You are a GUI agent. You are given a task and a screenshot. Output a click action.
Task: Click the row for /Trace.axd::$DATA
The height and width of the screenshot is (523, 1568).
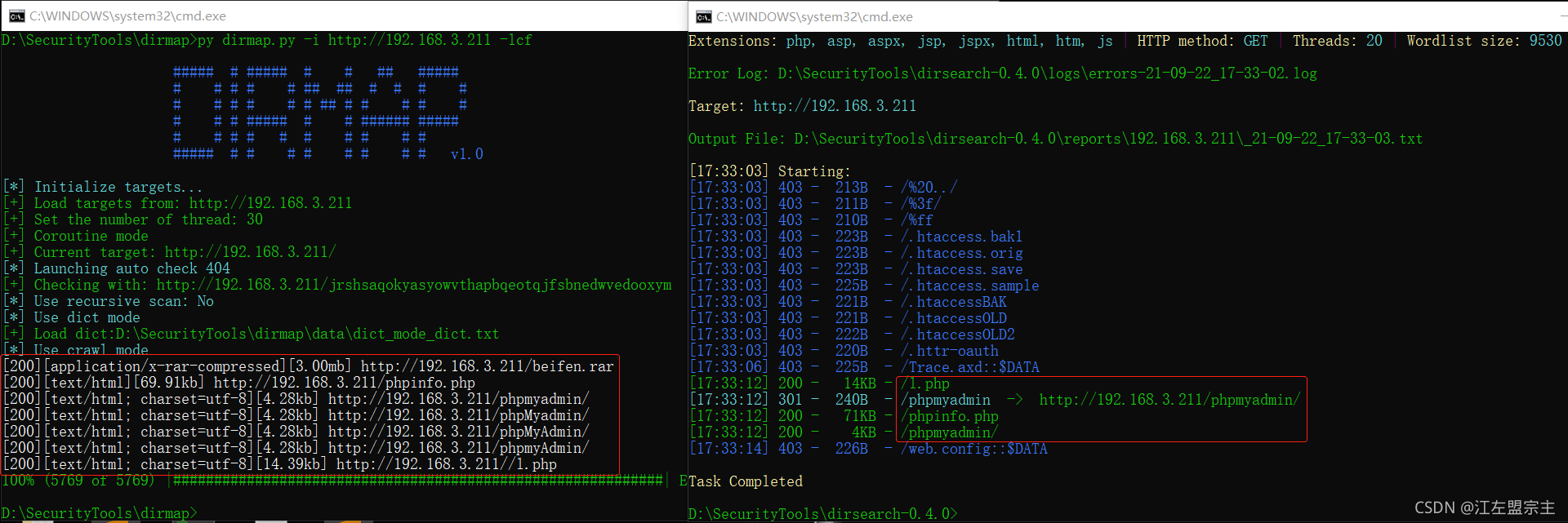(x=865, y=367)
